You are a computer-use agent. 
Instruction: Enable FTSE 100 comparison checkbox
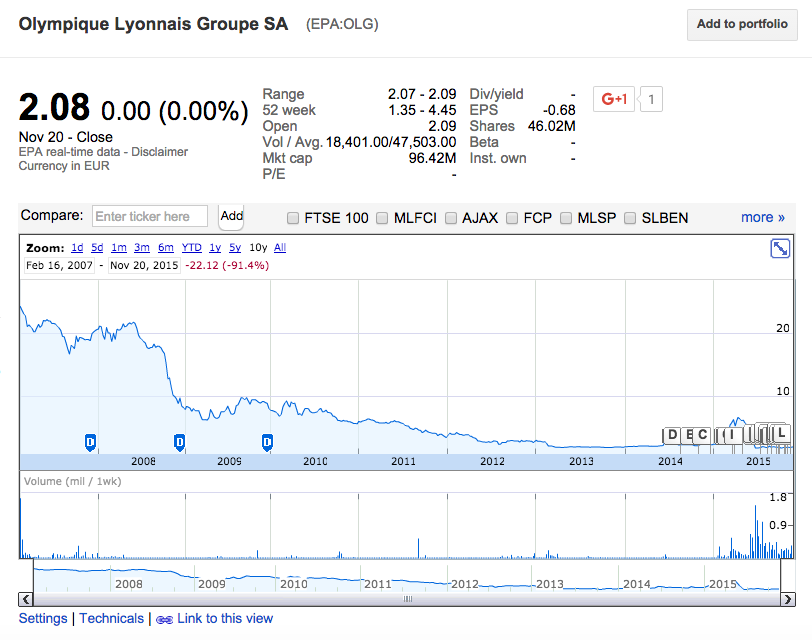coord(293,218)
